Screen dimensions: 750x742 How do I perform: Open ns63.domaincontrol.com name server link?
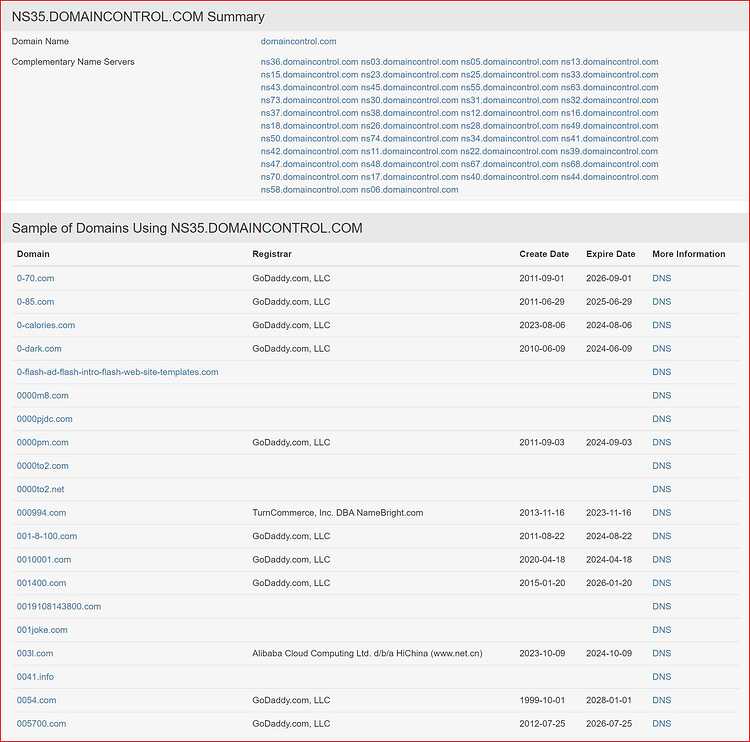pyautogui.click(x=609, y=88)
